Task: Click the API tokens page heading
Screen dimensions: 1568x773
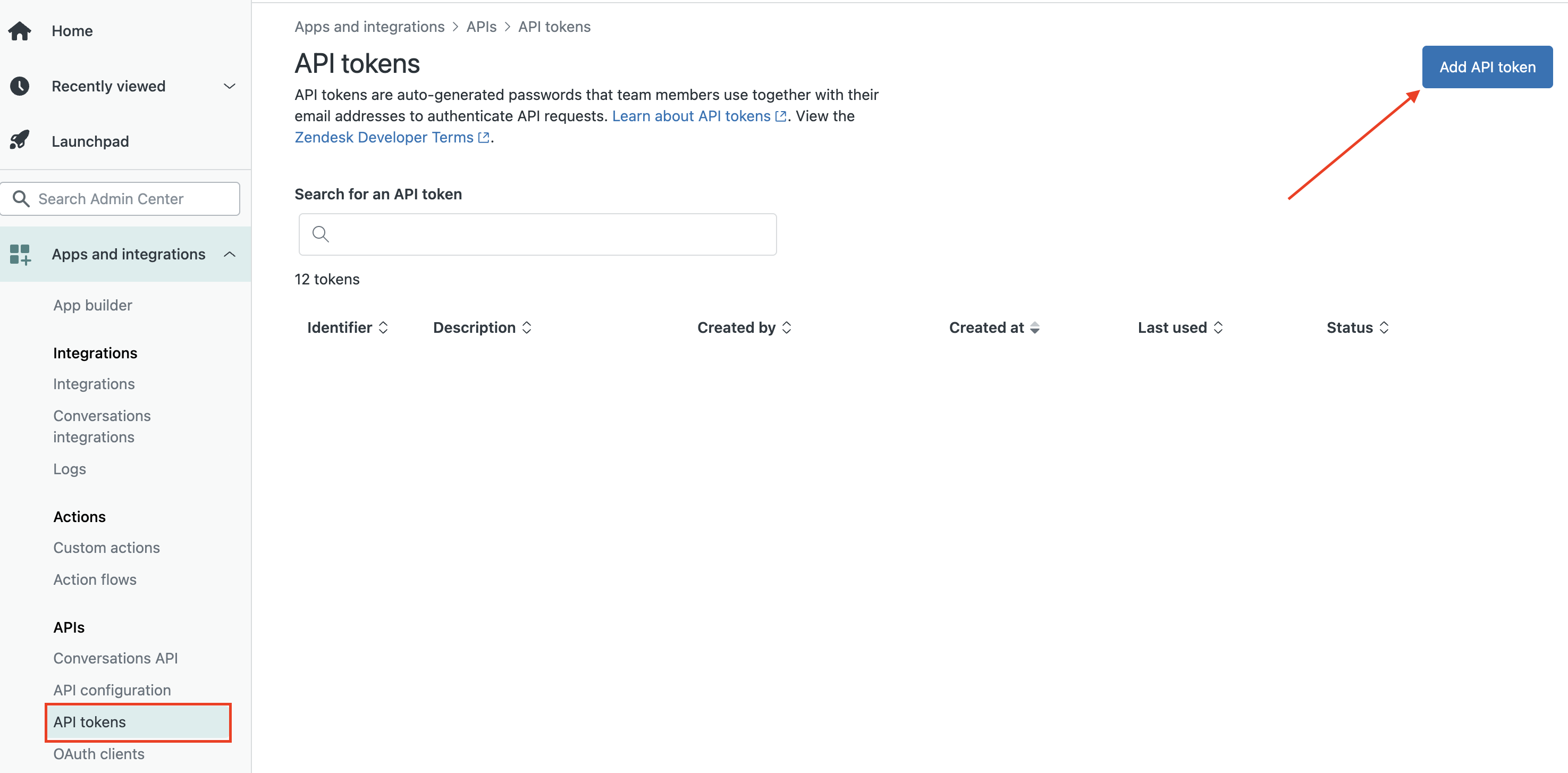Action: [x=357, y=63]
